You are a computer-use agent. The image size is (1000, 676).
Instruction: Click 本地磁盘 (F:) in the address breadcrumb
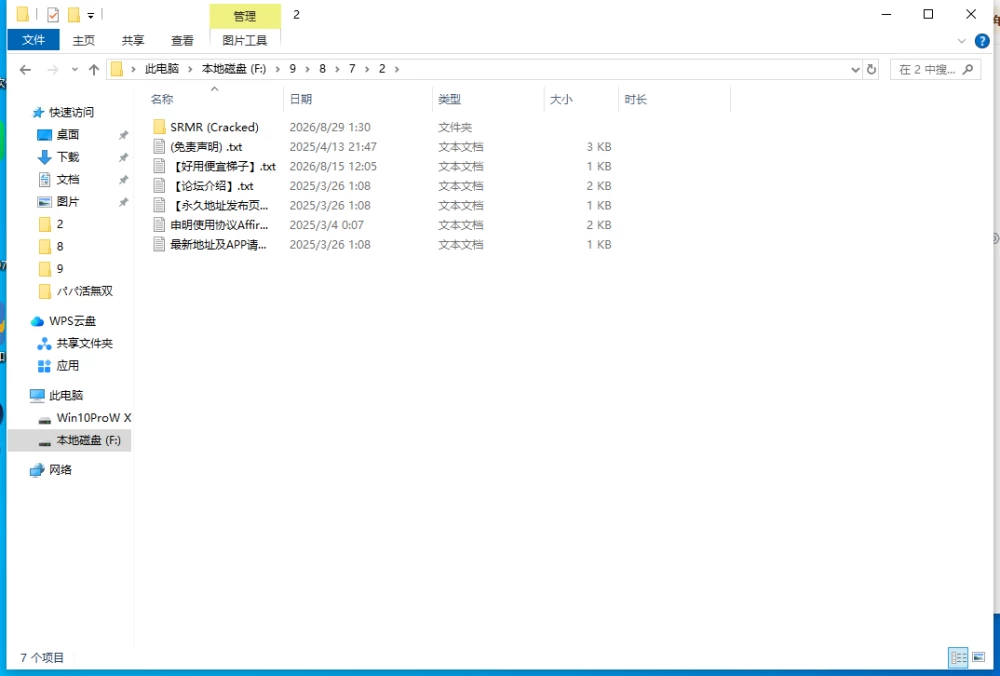pos(234,69)
